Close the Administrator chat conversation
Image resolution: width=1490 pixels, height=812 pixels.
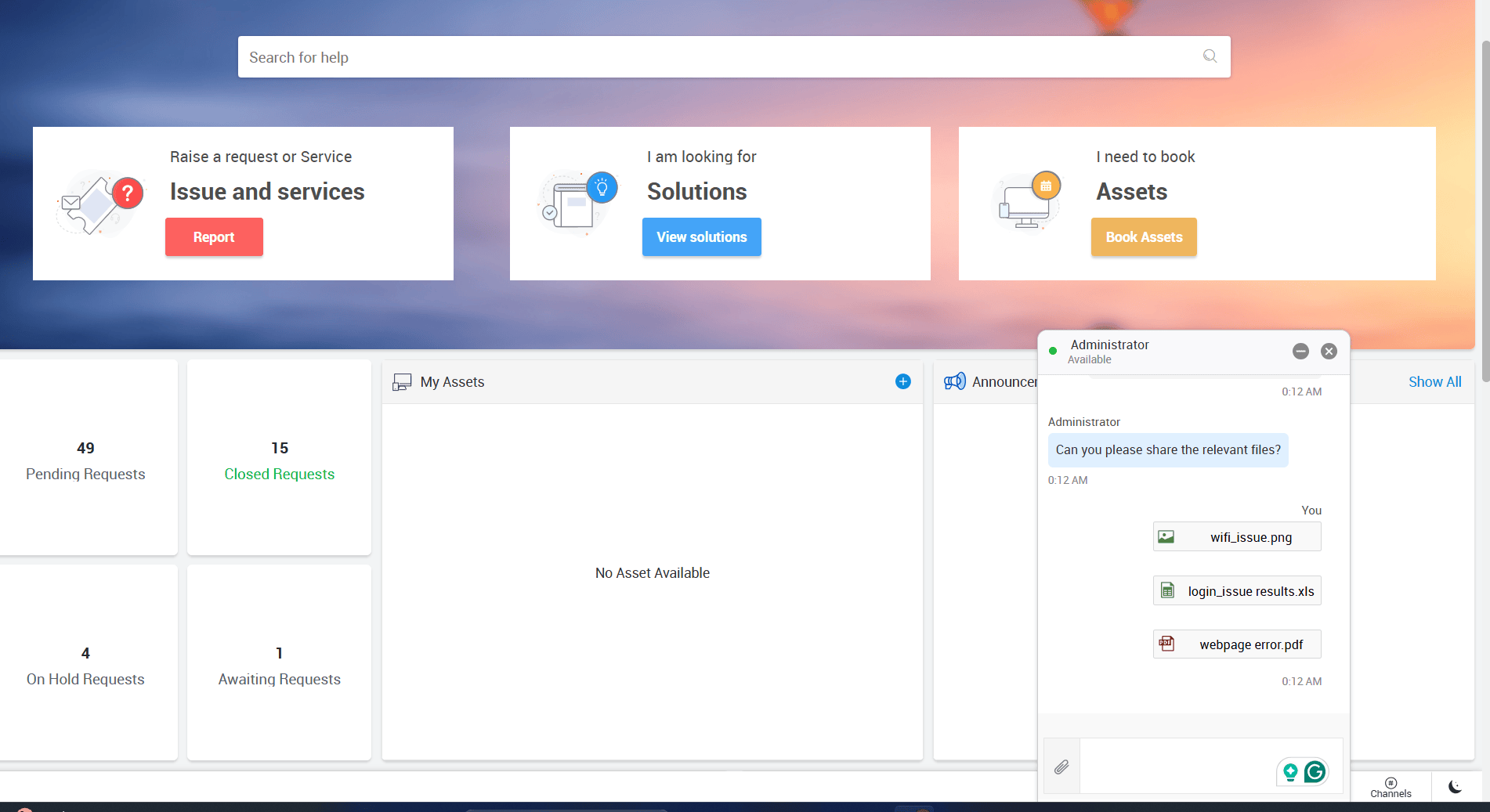click(1329, 351)
